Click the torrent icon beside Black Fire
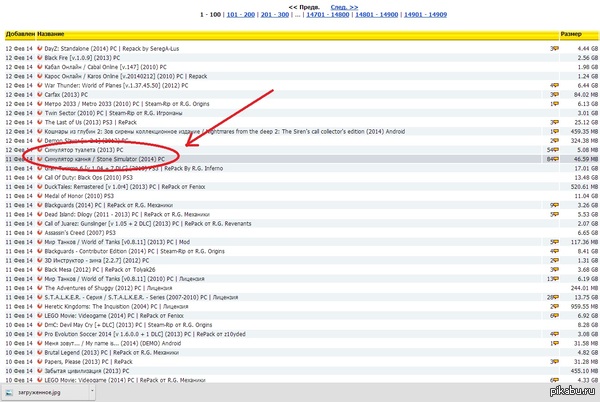Screen dimensions: 600x402 click(39, 58)
